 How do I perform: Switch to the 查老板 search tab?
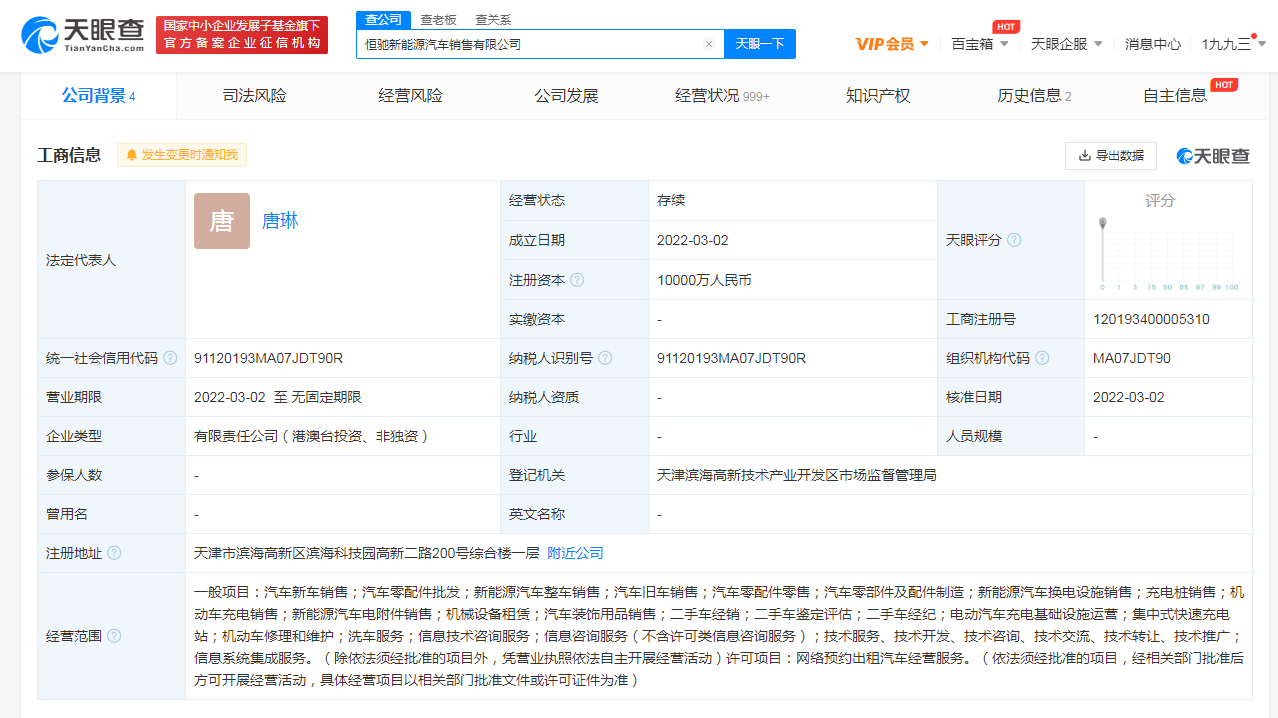click(x=438, y=20)
